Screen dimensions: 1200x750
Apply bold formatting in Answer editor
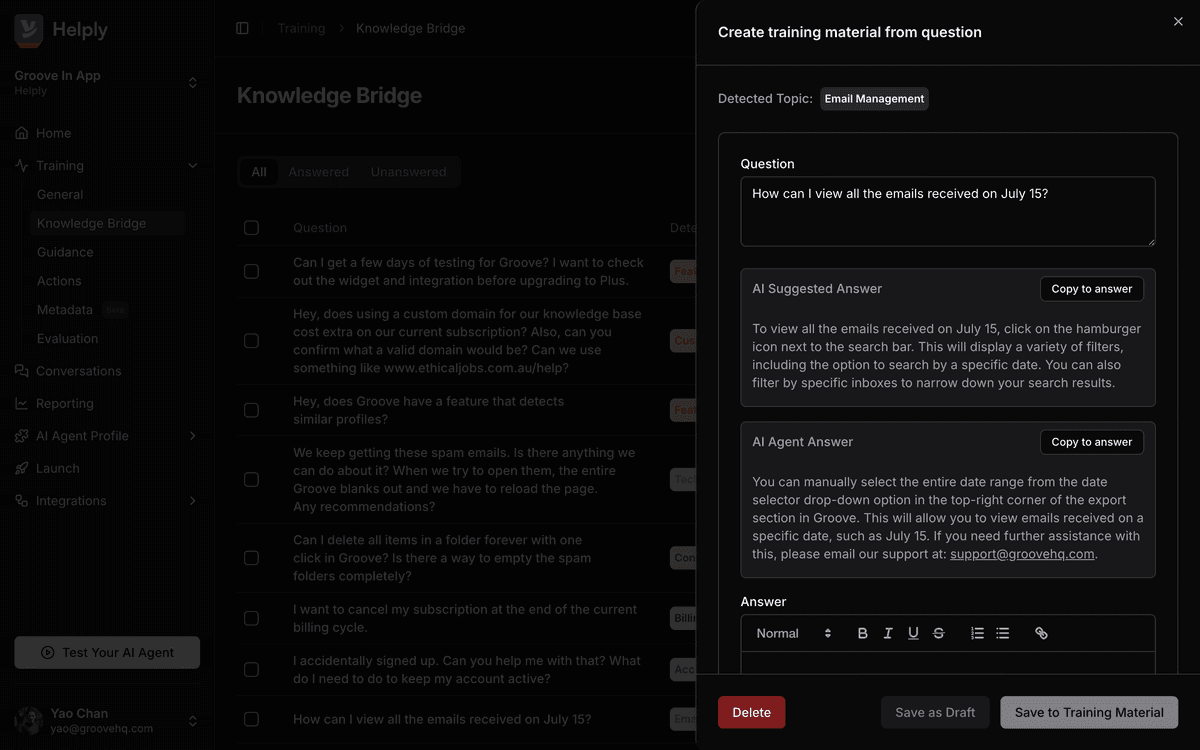pyautogui.click(x=863, y=633)
